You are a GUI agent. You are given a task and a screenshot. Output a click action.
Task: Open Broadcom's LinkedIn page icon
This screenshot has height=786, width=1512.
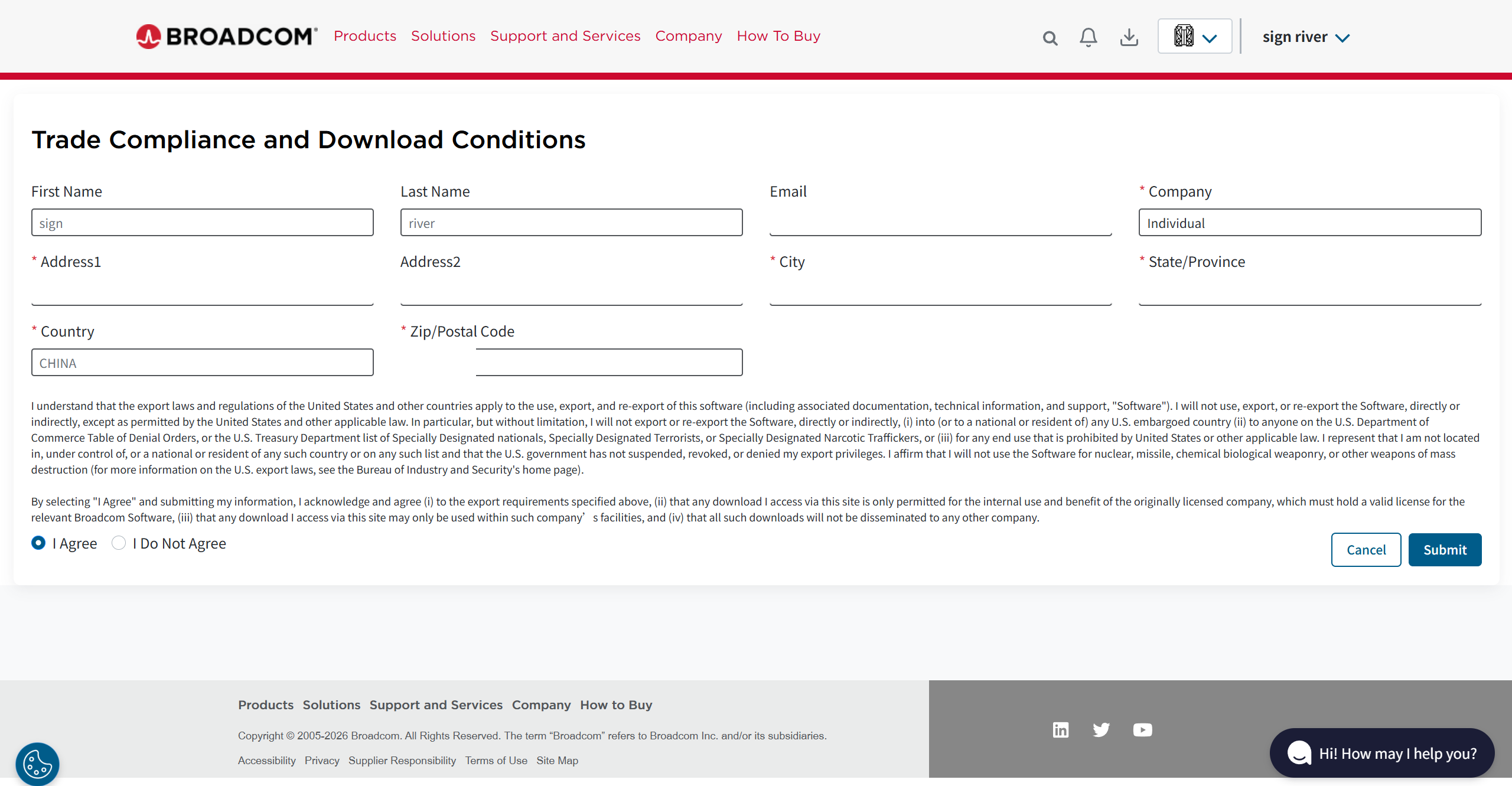pos(1061,730)
